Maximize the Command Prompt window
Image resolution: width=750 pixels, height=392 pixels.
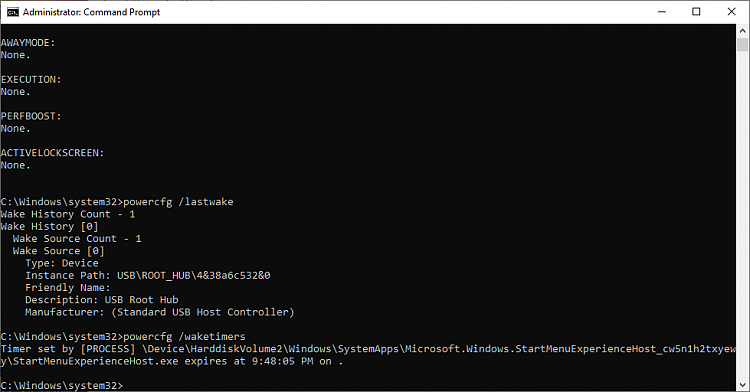[x=696, y=12]
